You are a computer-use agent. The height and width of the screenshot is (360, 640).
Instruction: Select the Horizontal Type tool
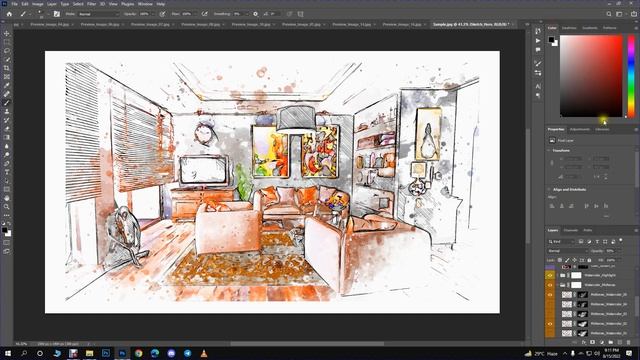(x=7, y=172)
